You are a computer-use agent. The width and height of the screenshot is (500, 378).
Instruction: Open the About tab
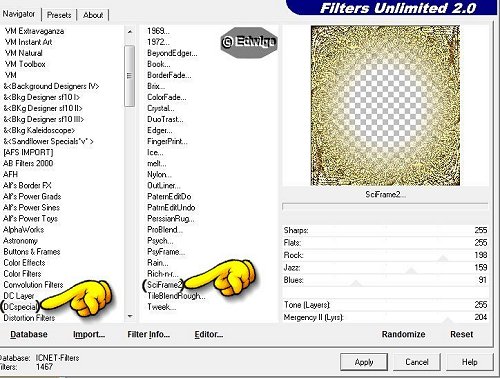[x=93, y=15]
